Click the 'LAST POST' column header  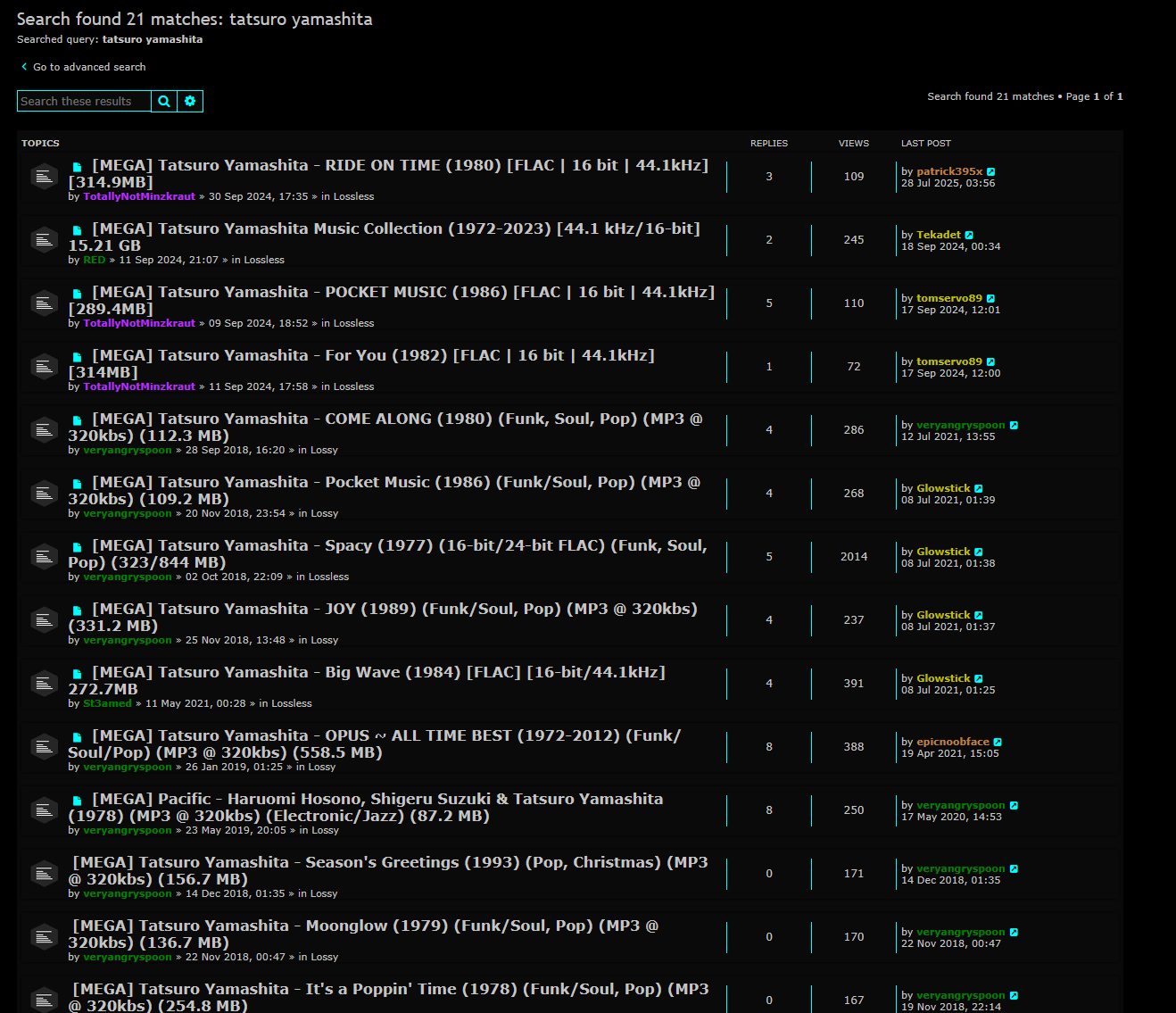coord(926,144)
